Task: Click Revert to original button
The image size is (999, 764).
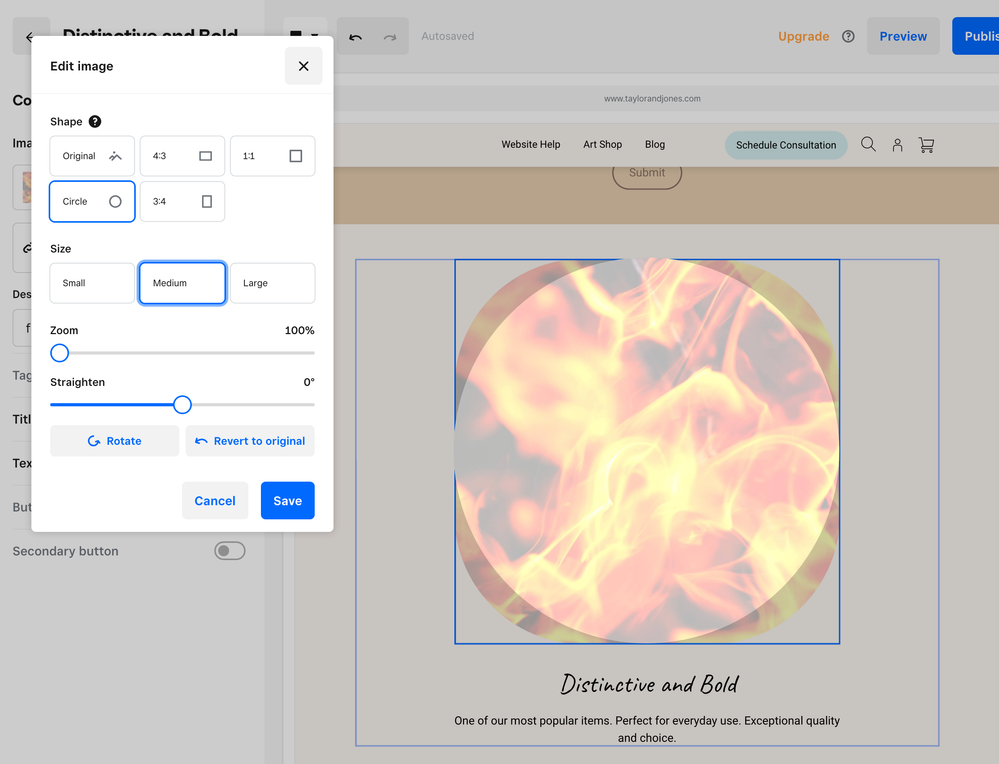Action: [x=250, y=441]
